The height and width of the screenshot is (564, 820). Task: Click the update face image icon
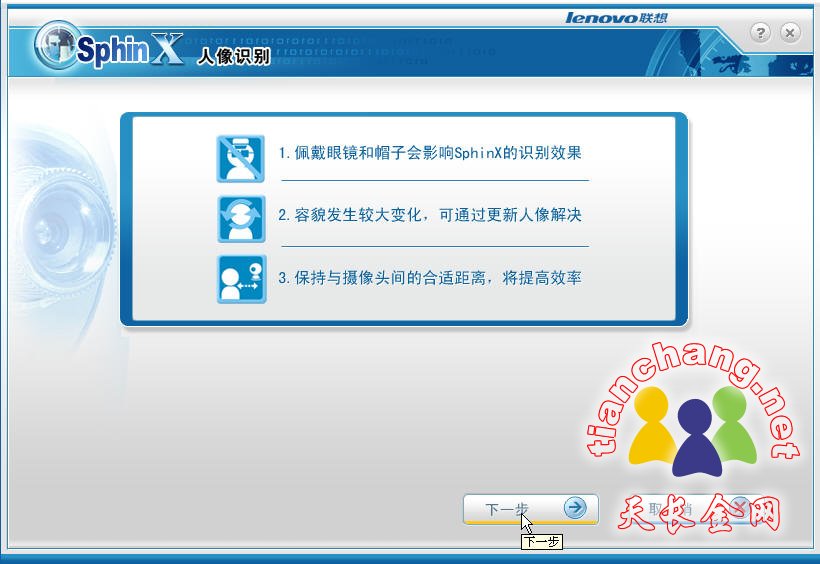click(241, 219)
